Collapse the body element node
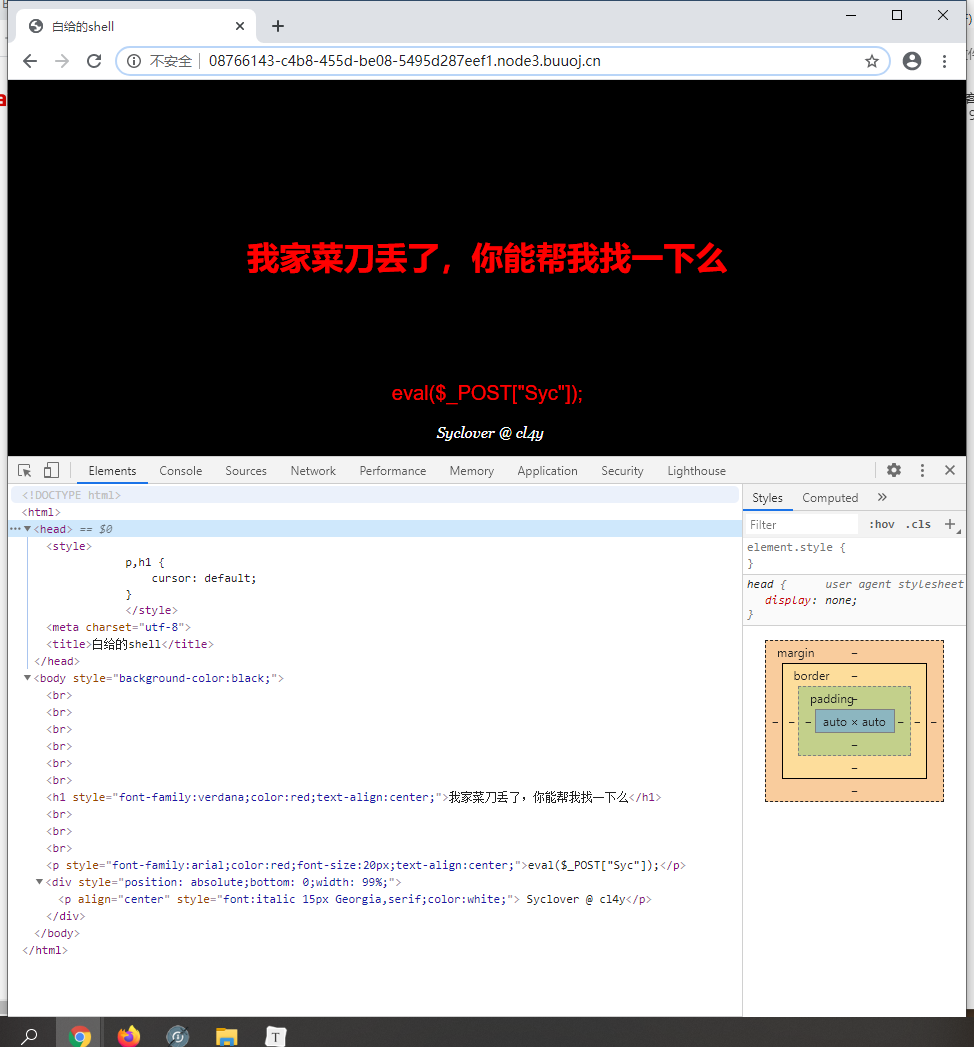The image size is (974, 1047). pos(27,678)
